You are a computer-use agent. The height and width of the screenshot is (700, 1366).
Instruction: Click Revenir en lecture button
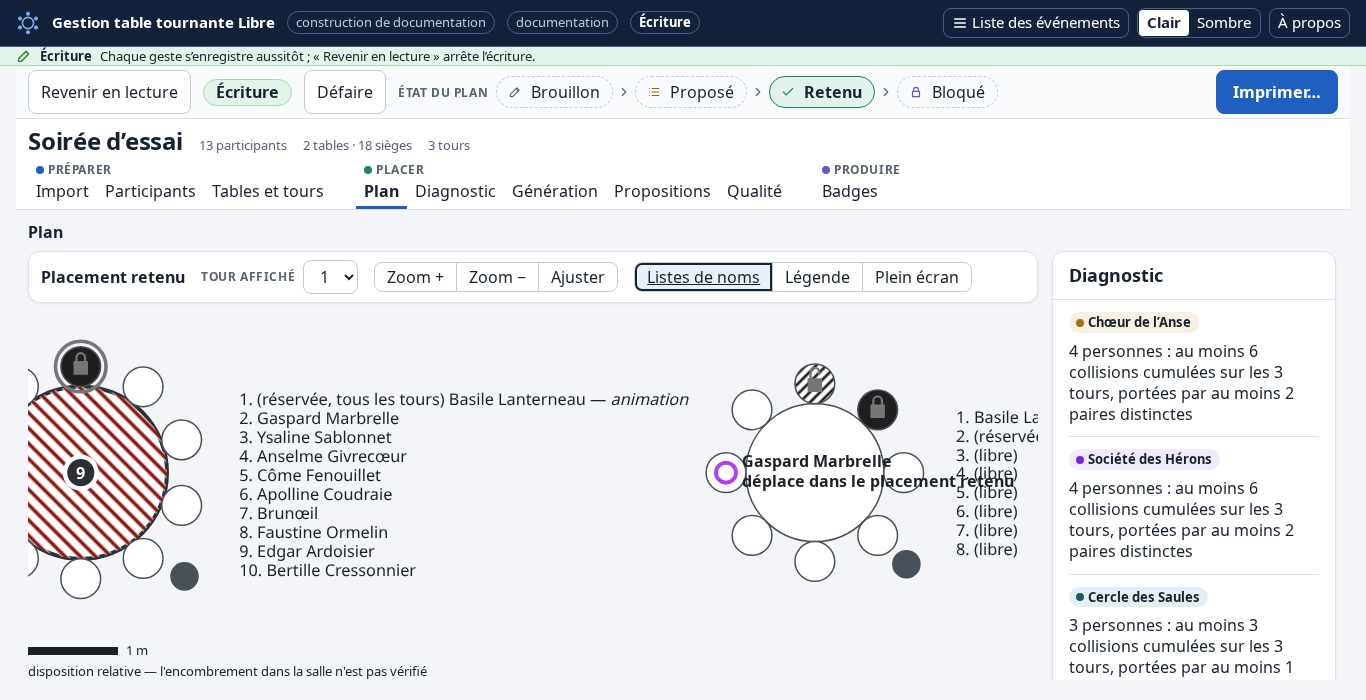pyautogui.click(x=109, y=92)
